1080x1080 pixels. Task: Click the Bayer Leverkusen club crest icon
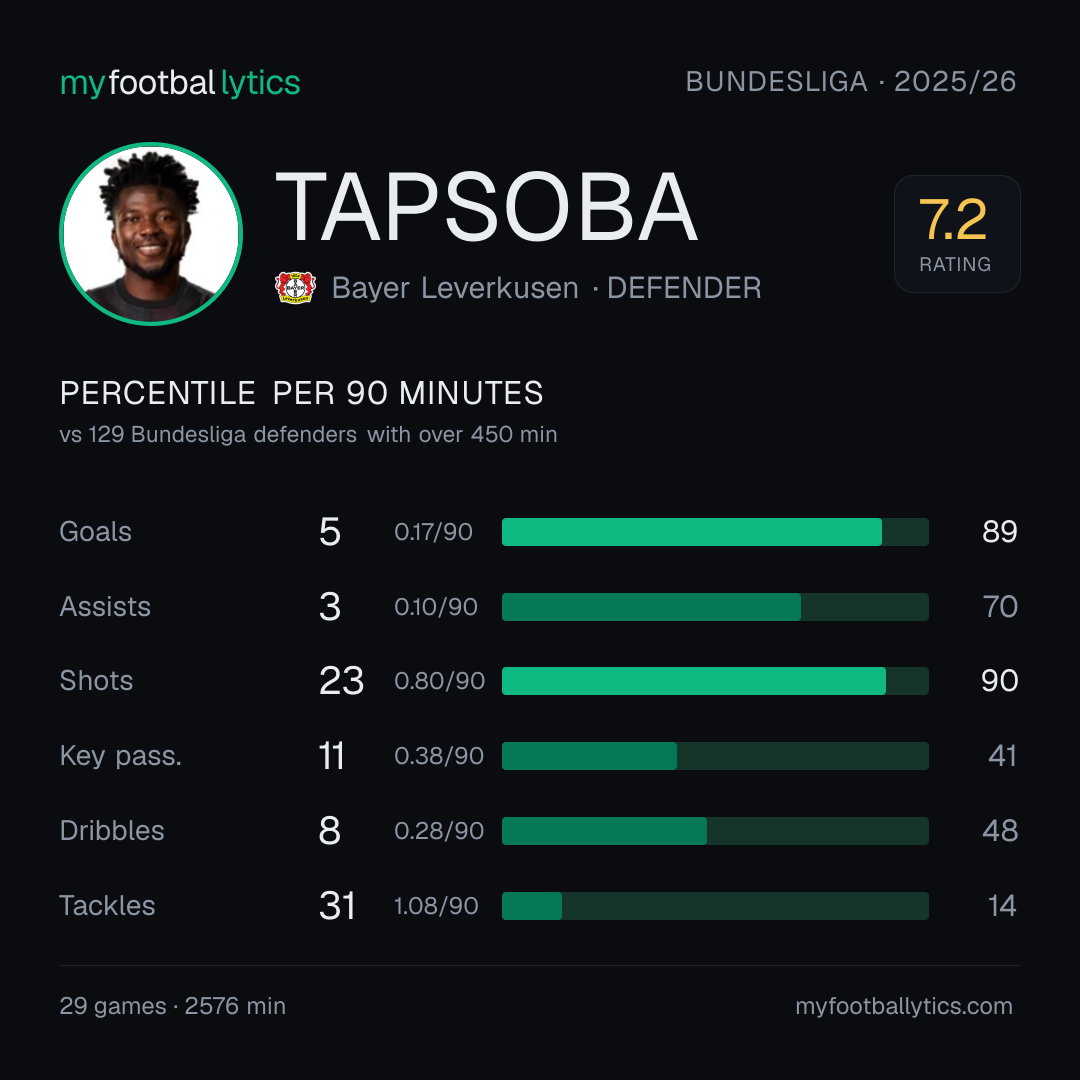tap(295, 287)
